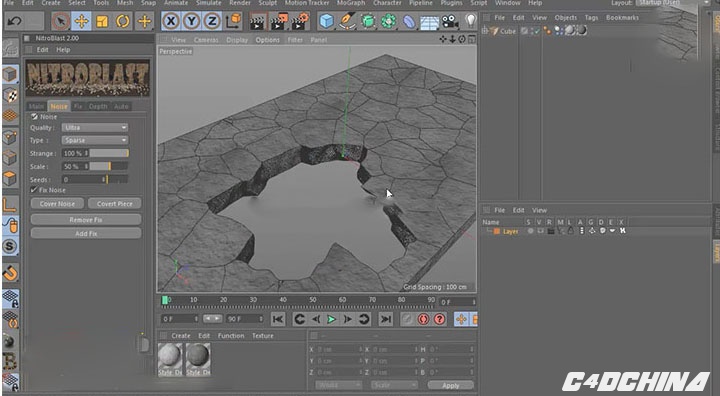
Task: Switch to the Depth tab in NitroBlast
Action: [x=98, y=106]
